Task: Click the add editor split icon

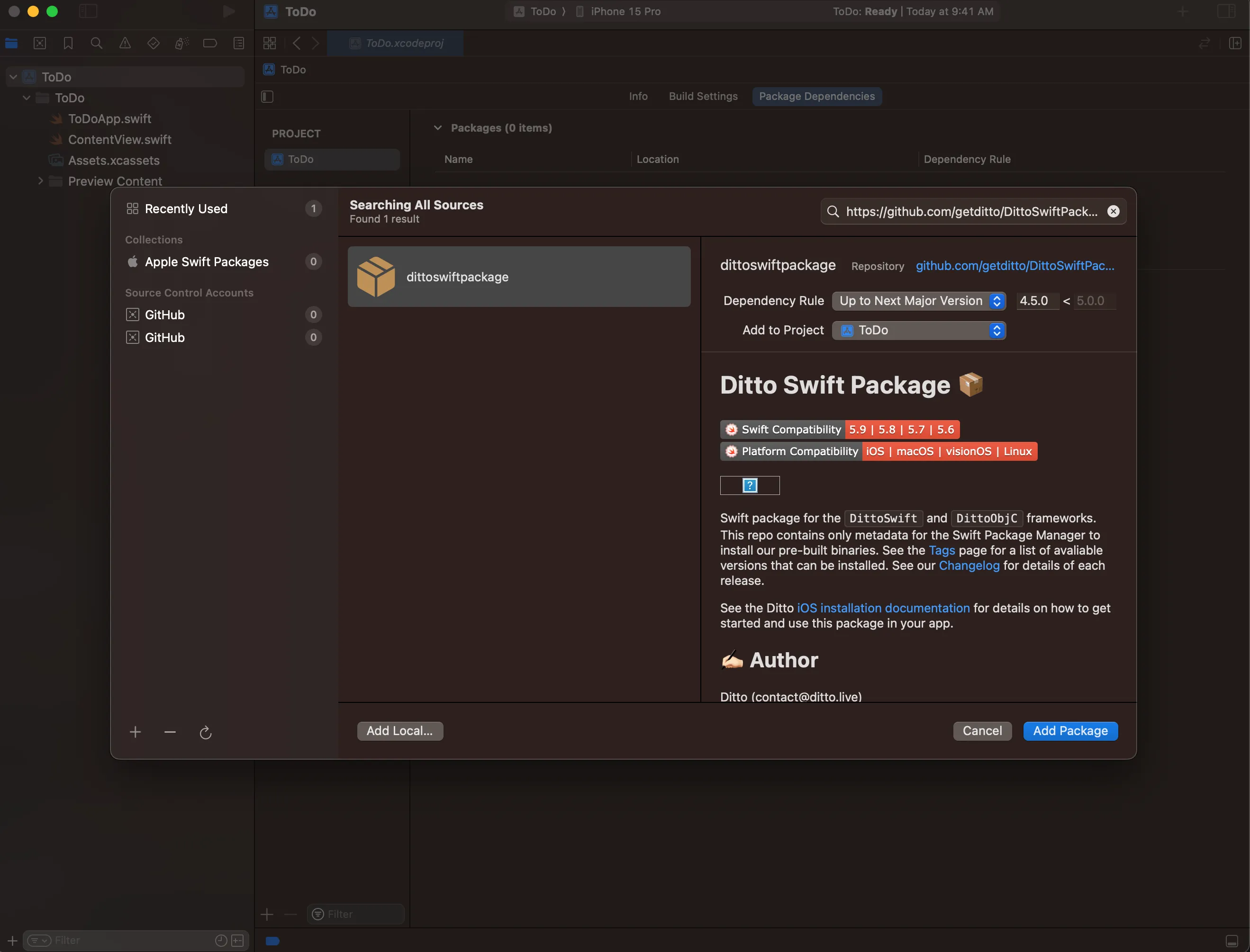Action: 1235,43
